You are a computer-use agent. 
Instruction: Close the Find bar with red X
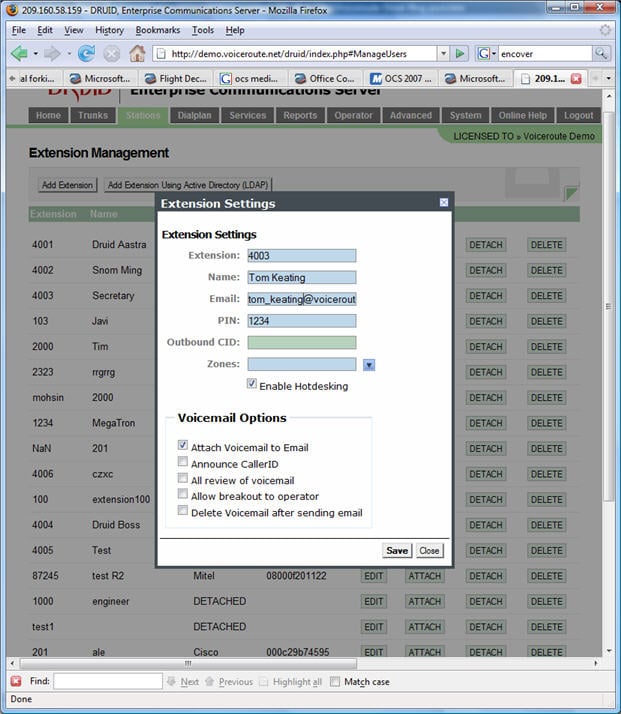pyautogui.click(x=16, y=681)
